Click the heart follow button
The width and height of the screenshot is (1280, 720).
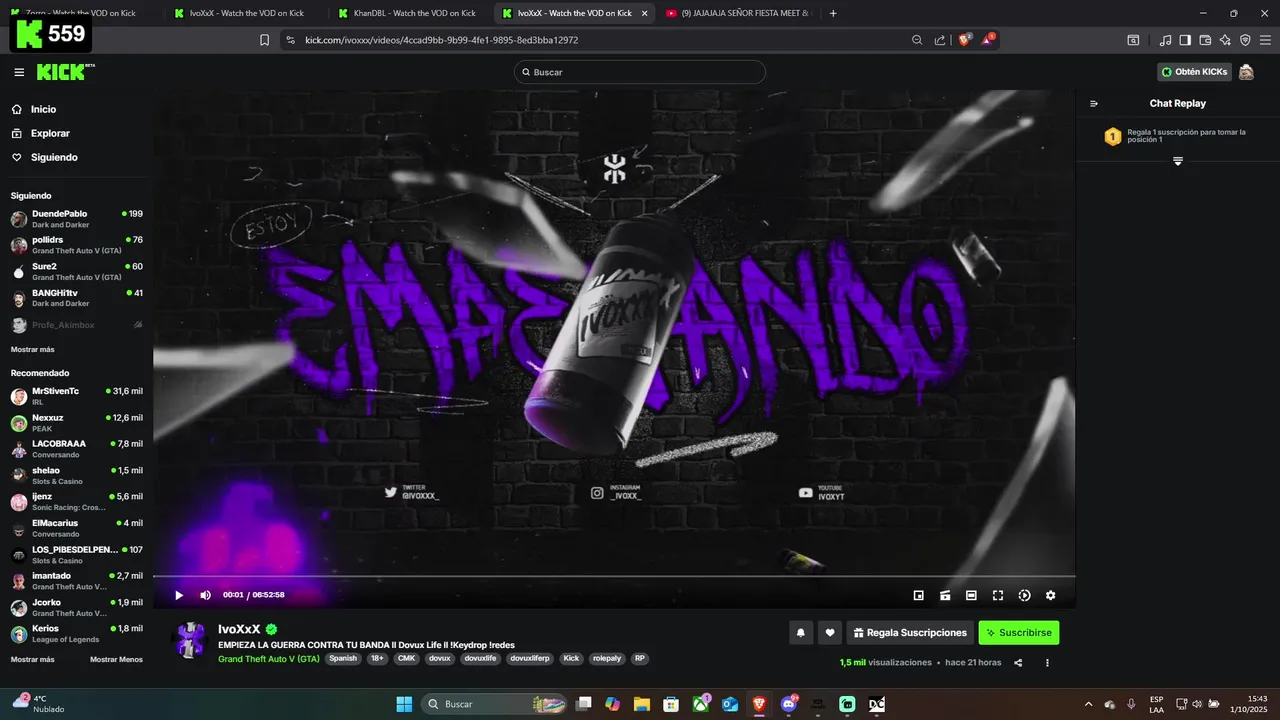[x=829, y=632]
